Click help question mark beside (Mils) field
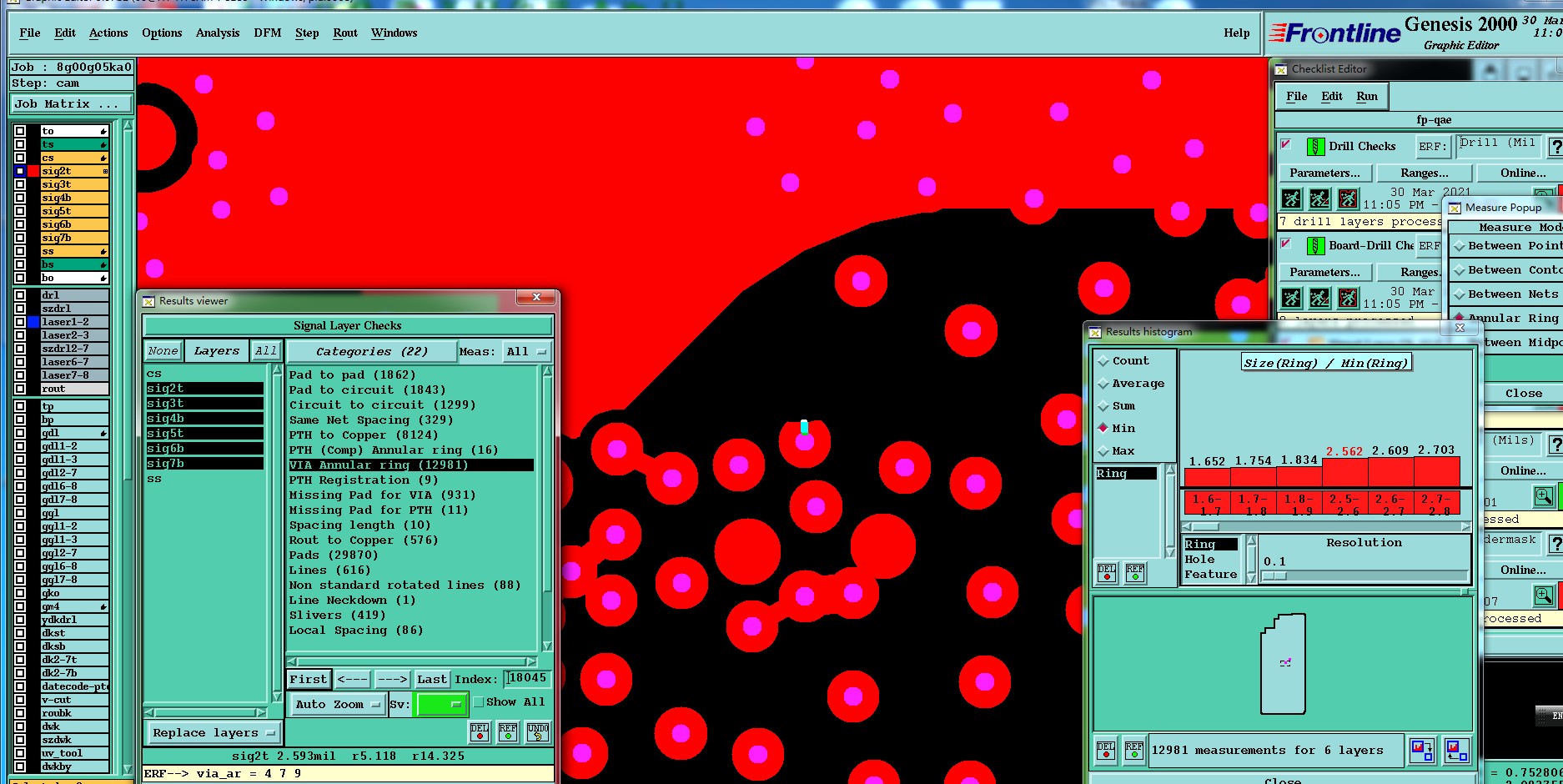Screen dimensions: 1563x784 tap(1555, 445)
